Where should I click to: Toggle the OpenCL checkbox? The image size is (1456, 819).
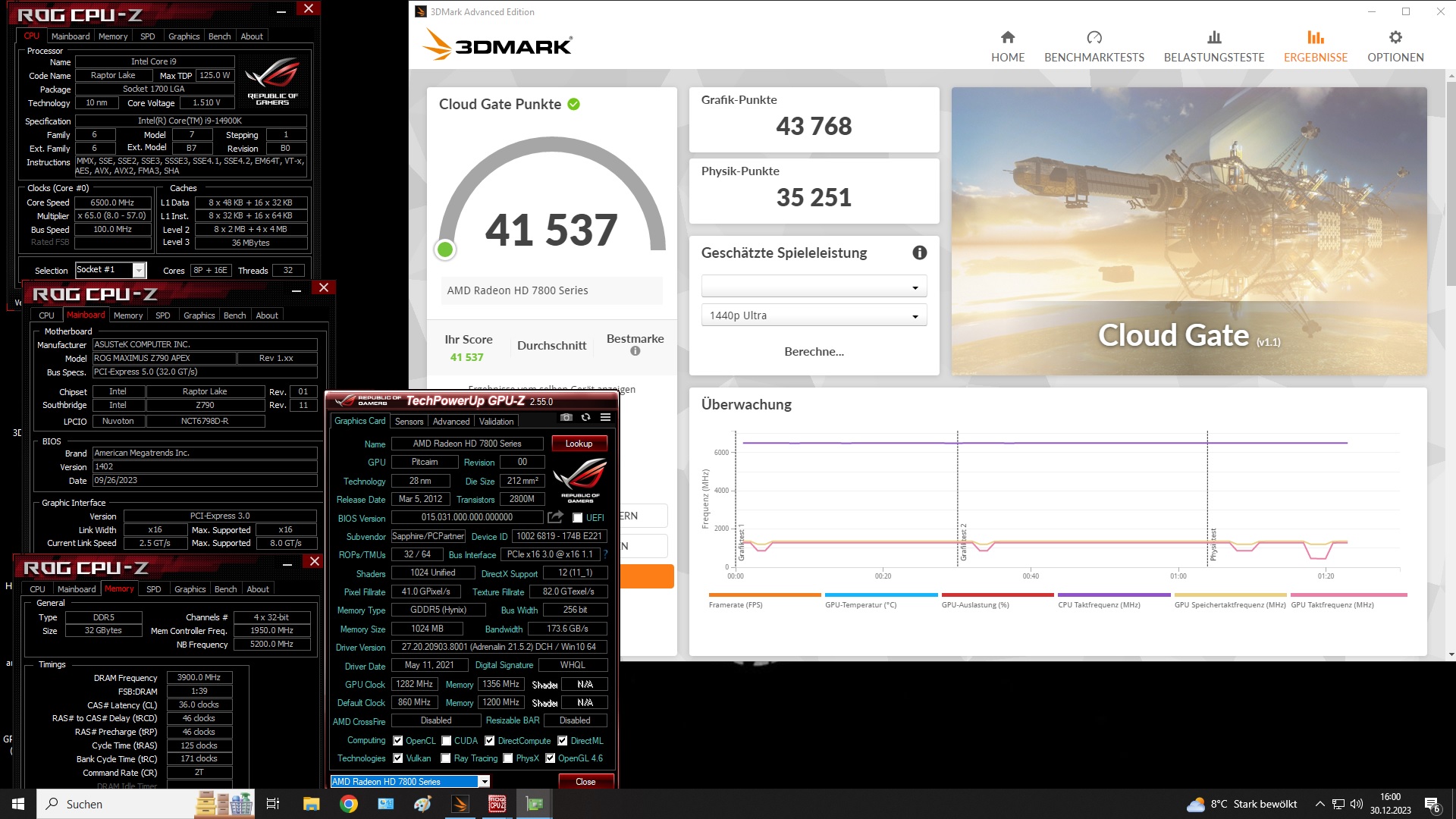[398, 741]
